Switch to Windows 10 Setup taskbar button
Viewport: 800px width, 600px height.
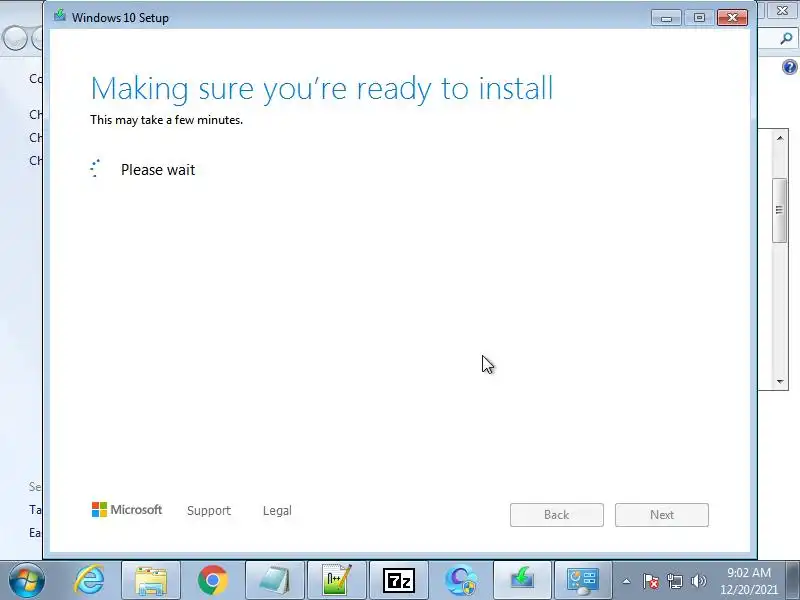pyautogui.click(x=522, y=581)
